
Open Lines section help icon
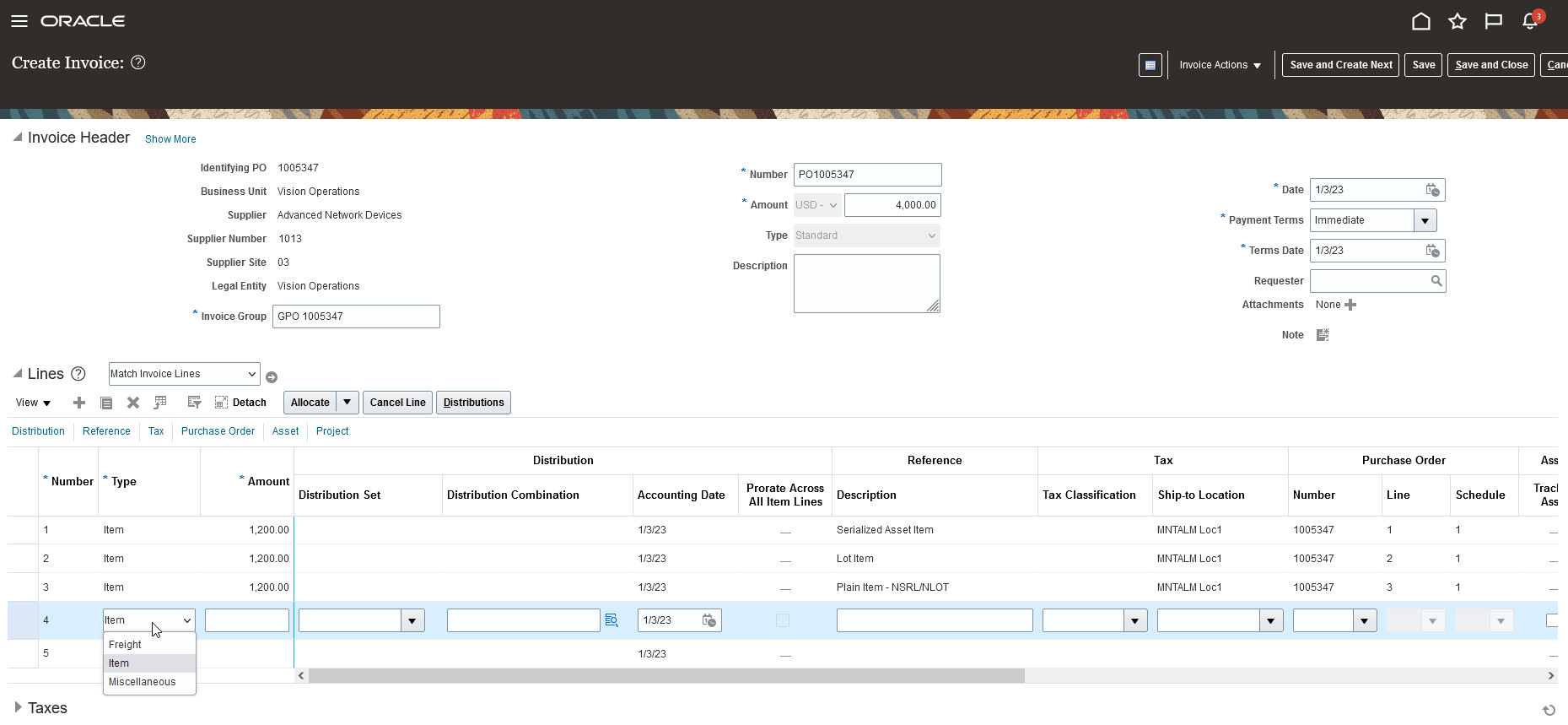coord(78,374)
